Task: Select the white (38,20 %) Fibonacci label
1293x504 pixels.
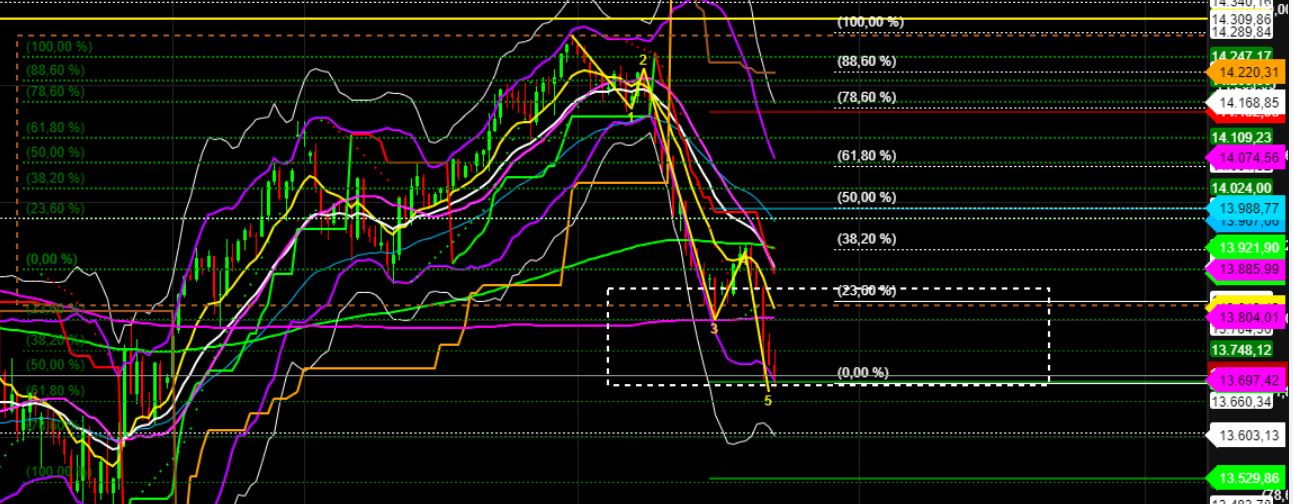Action: (x=866, y=239)
